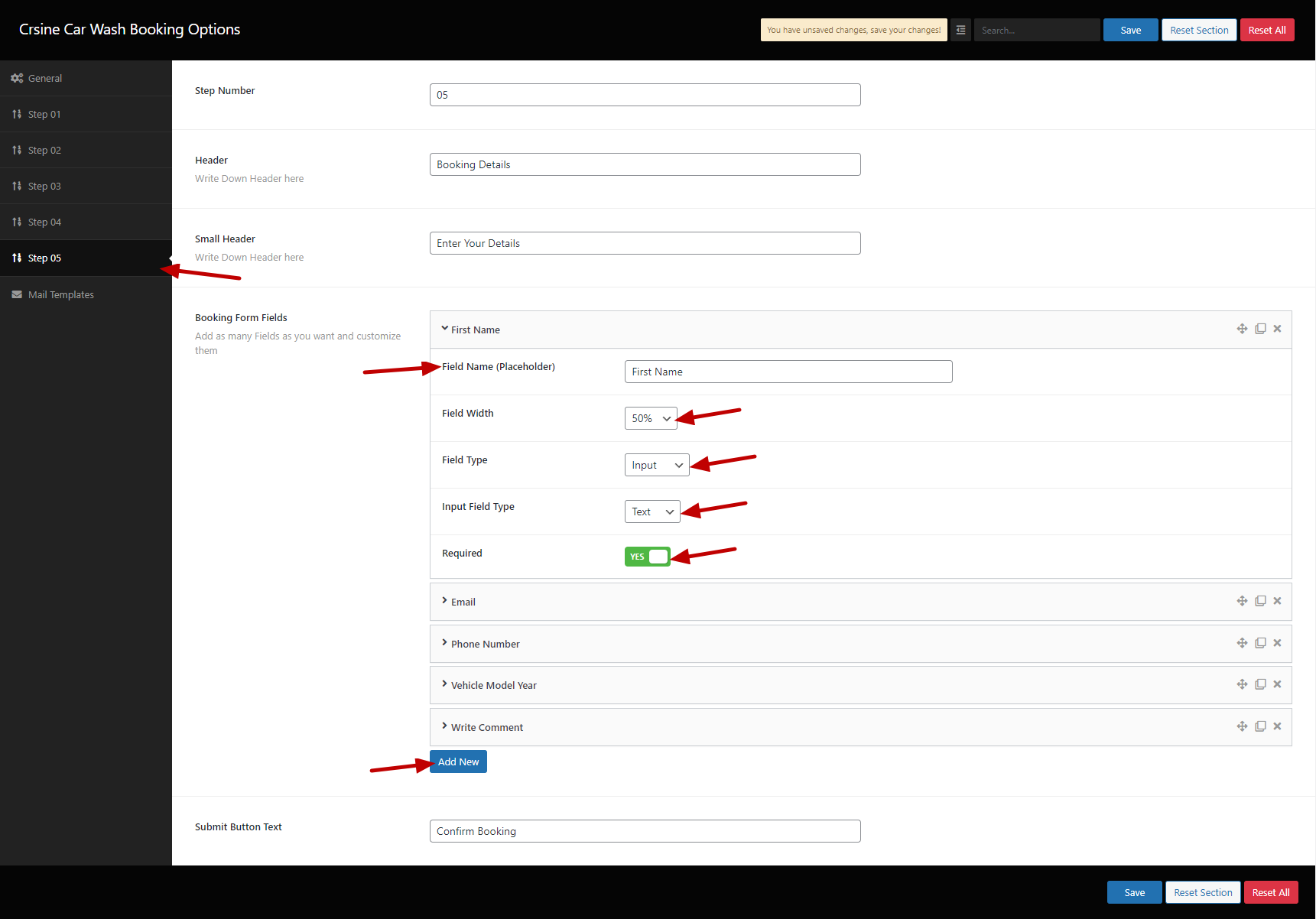Click the Add New button
1316x919 pixels.
click(x=458, y=762)
